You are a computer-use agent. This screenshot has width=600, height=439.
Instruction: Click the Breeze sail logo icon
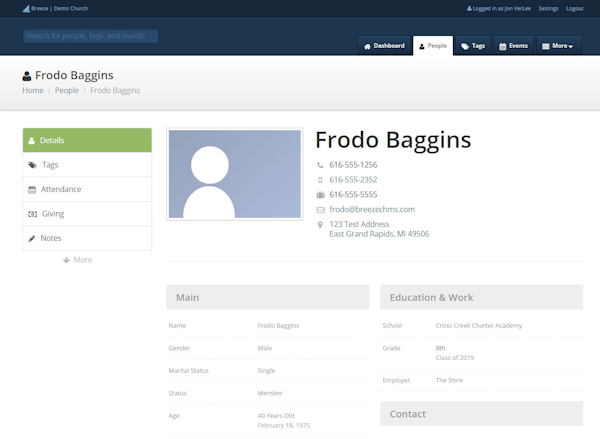click(26, 8)
